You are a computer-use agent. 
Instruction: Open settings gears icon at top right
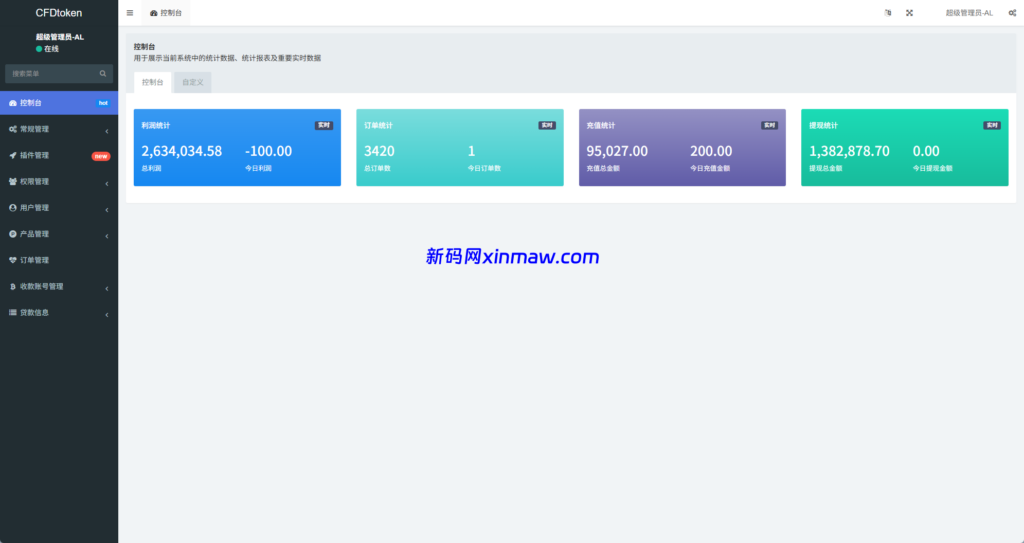(1012, 13)
